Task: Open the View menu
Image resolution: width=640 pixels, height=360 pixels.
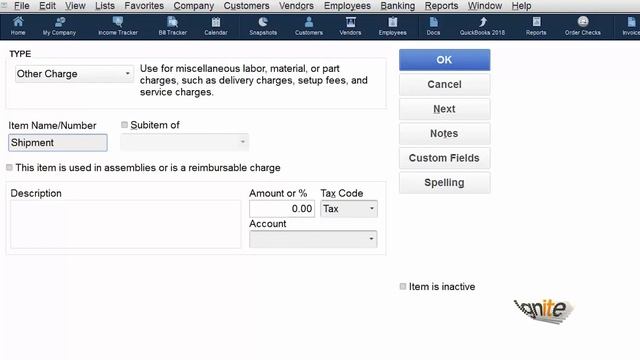Action: pos(76,6)
